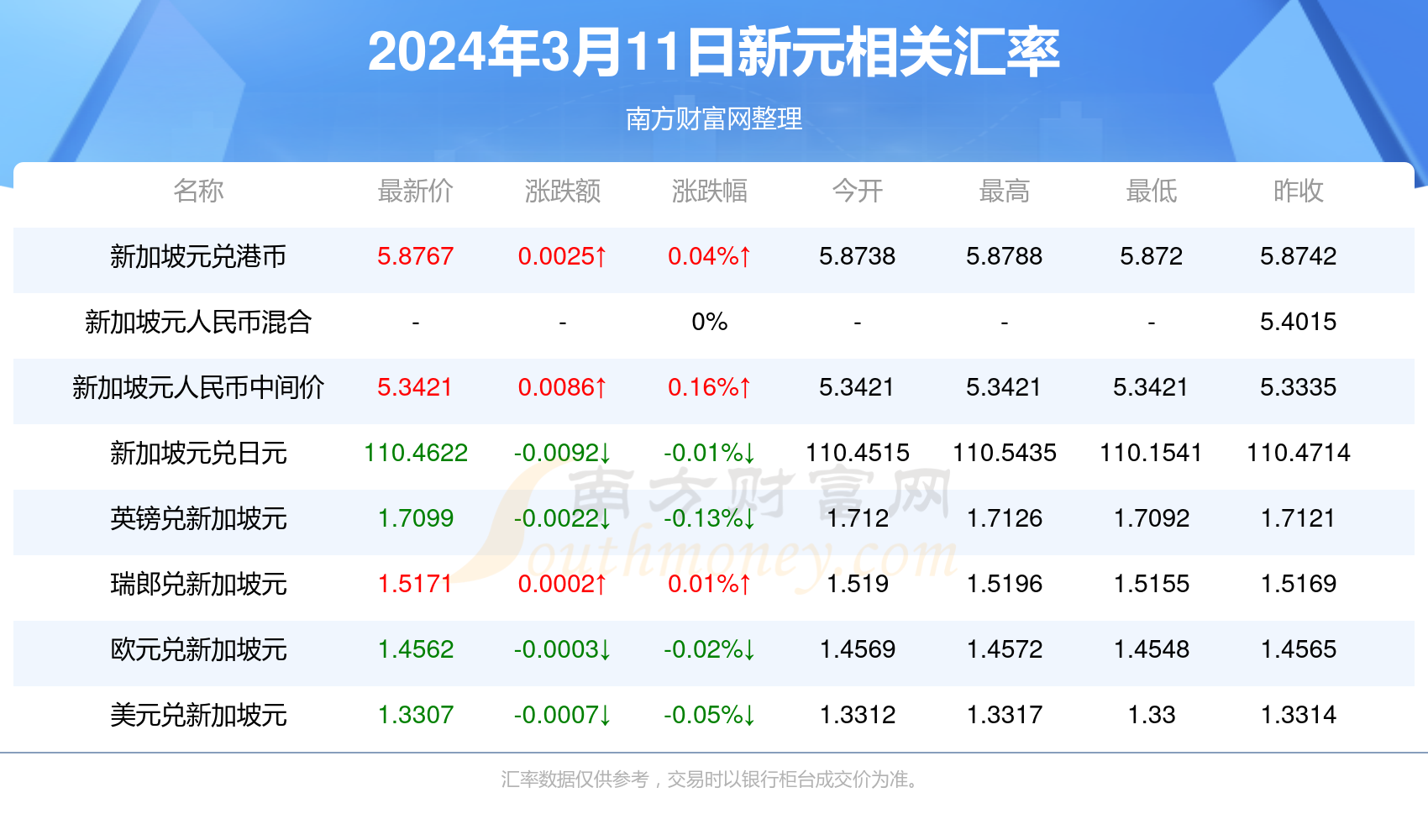Image resolution: width=1428 pixels, height=840 pixels.
Task: Click the high value 1.7126
Action: click(1005, 518)
